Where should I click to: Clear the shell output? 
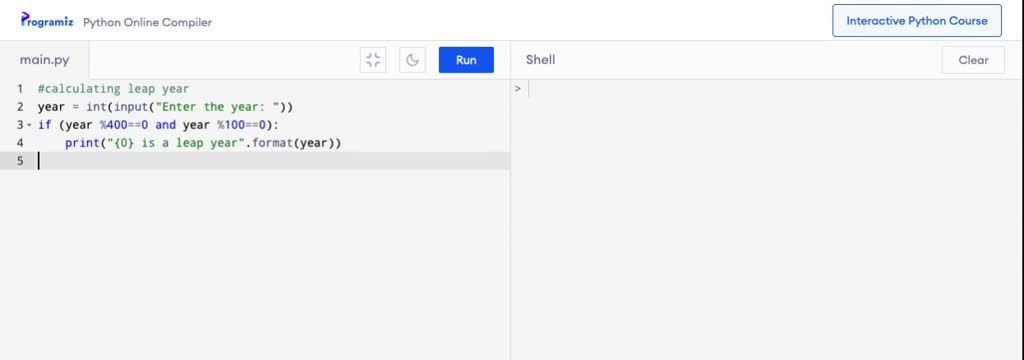(973, 60)
